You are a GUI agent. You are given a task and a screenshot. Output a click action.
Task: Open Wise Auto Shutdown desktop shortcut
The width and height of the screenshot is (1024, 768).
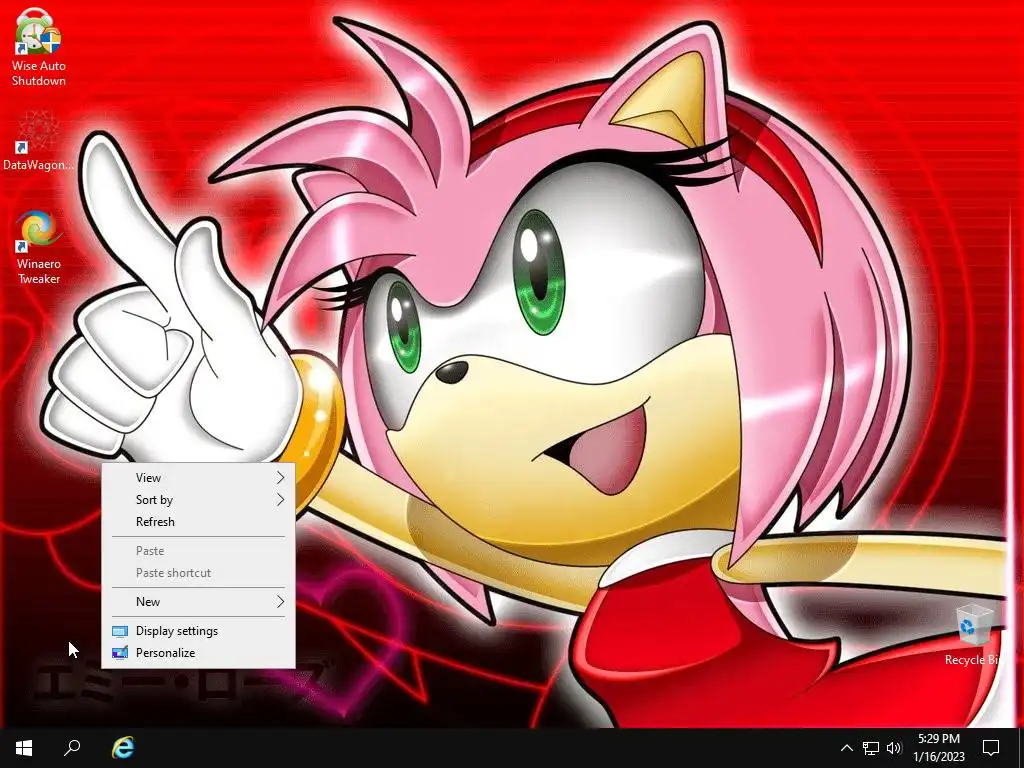[x=39, y=49]
